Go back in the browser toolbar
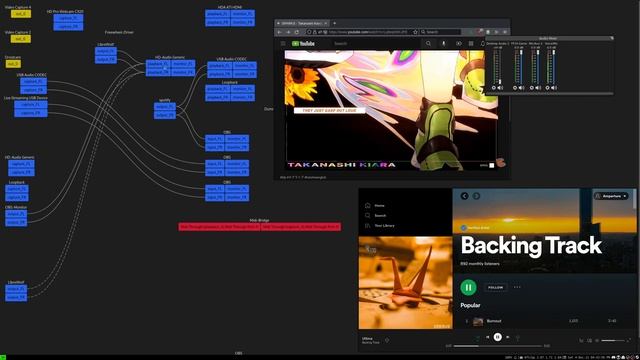Viewport: 640px width, 360px height. [x=280, y=32]
